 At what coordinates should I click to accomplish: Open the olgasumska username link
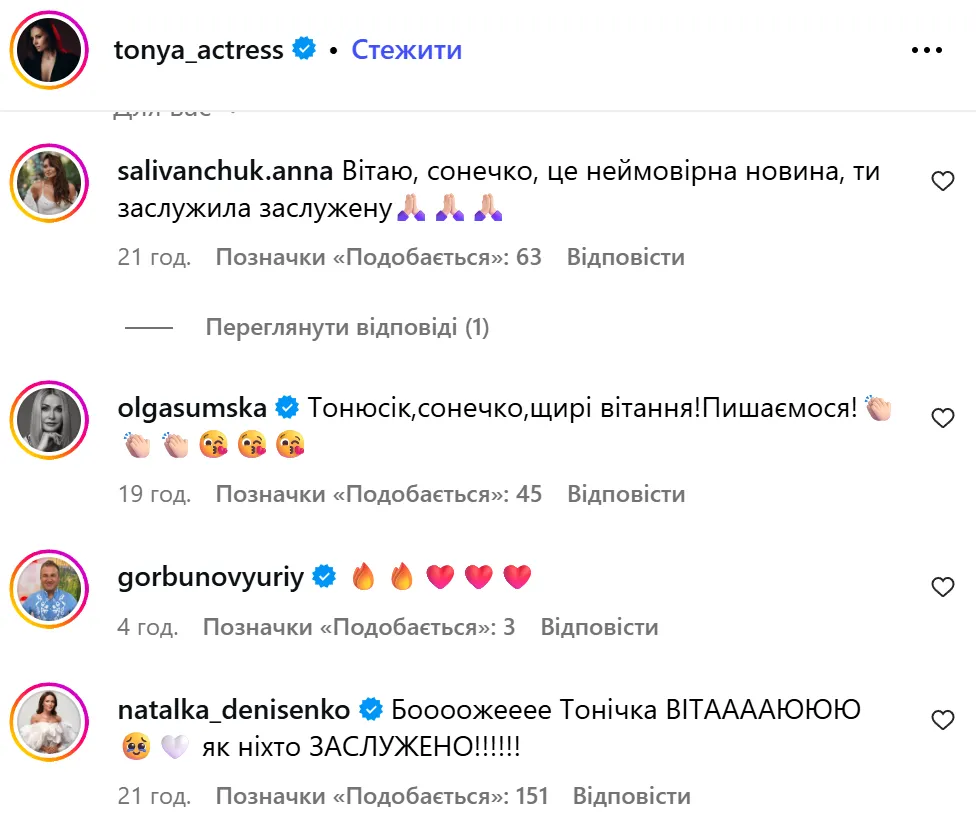coord(192,408)
